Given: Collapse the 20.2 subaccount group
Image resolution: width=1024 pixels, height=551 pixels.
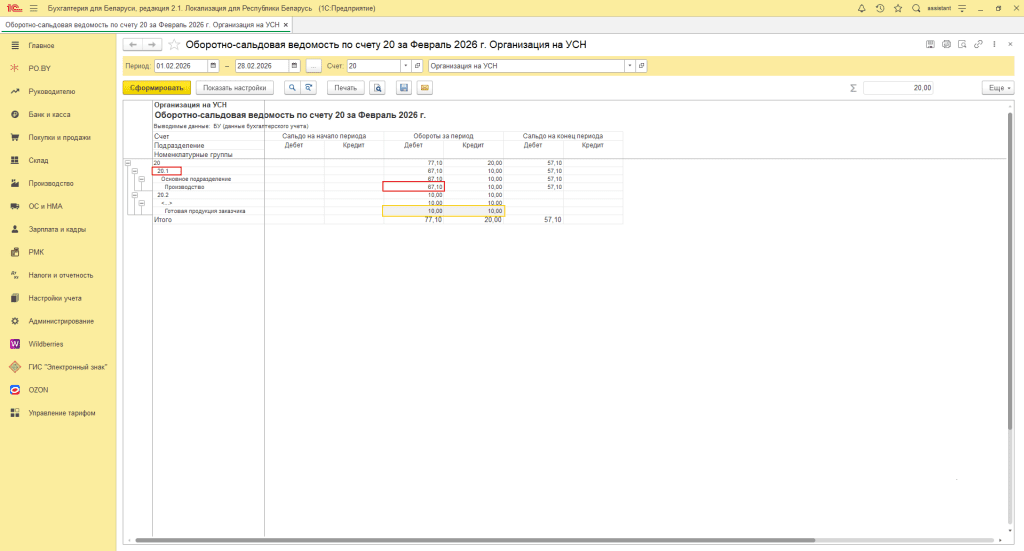Looking at the screenshot, I should pyautogui.click(x=134, y=195).
